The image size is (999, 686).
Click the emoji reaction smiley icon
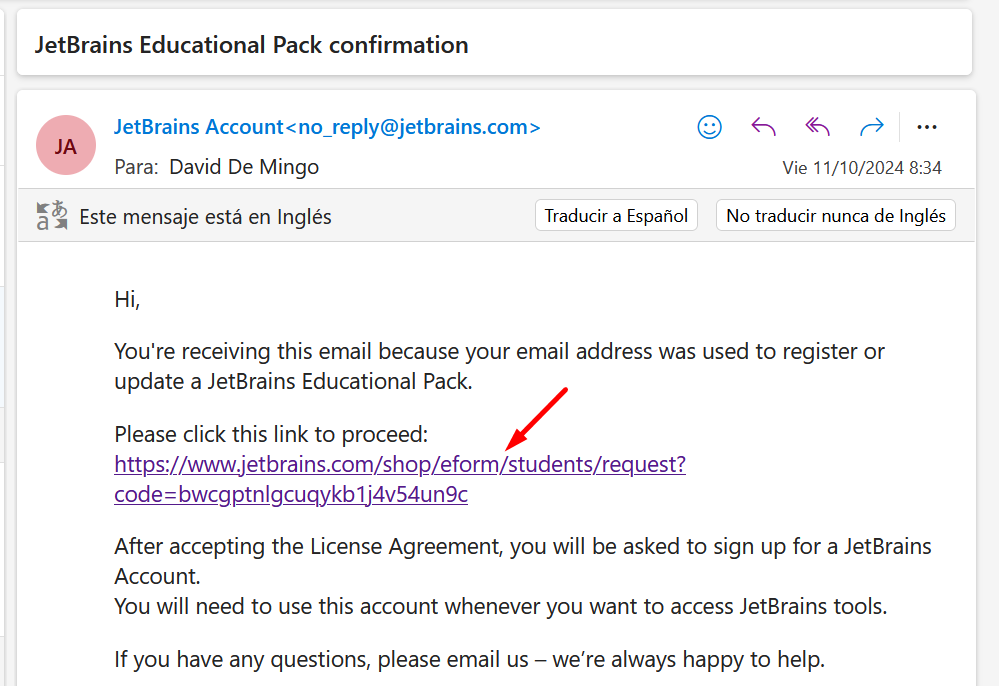[709, 127]
